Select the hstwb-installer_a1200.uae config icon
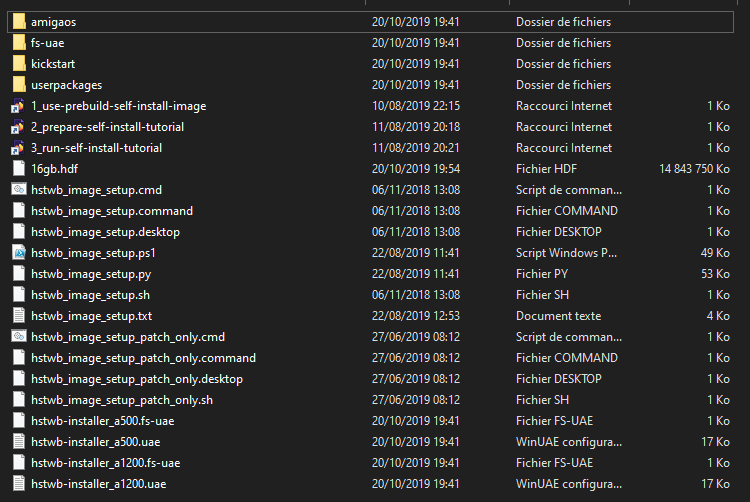Image resolution: width=750 pixels, height=502 pixels. [x=19, y=484]
